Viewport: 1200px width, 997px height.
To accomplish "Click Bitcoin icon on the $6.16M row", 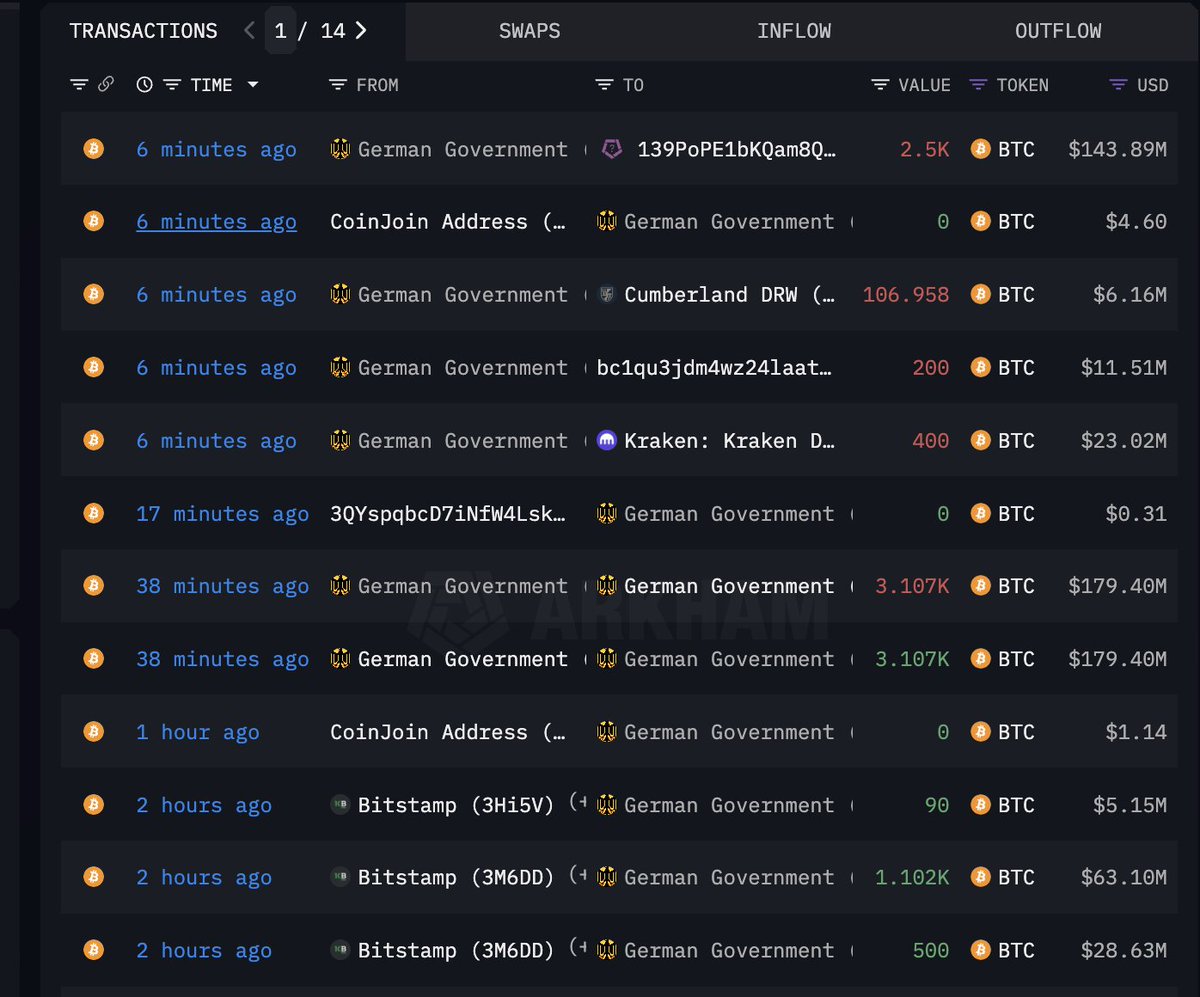I will tap(93, 294).
